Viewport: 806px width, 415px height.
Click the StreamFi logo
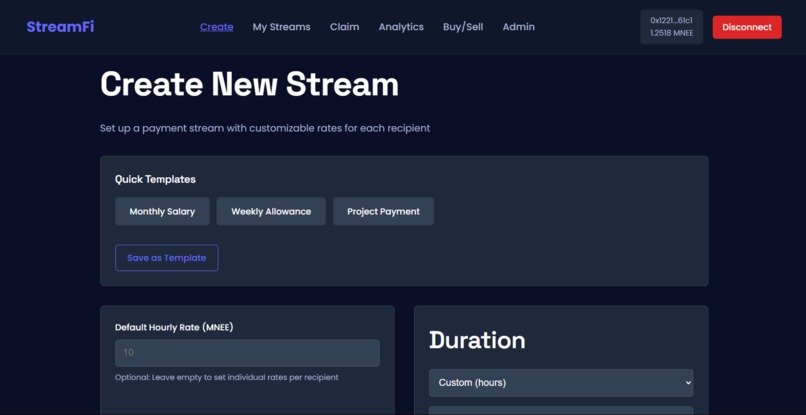60,27
